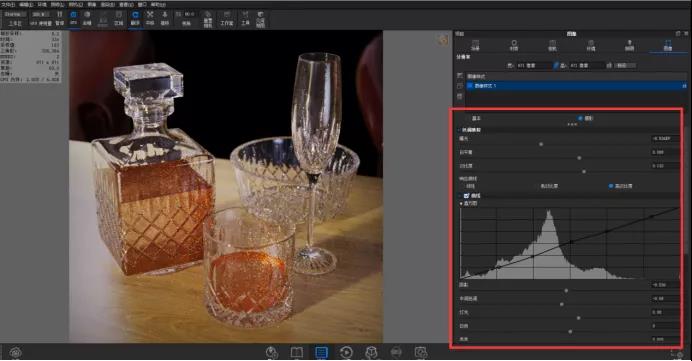692x361 pixels.
Task: Click the Cloud Library icon in bottom toolbar
Action: point(271,352)
